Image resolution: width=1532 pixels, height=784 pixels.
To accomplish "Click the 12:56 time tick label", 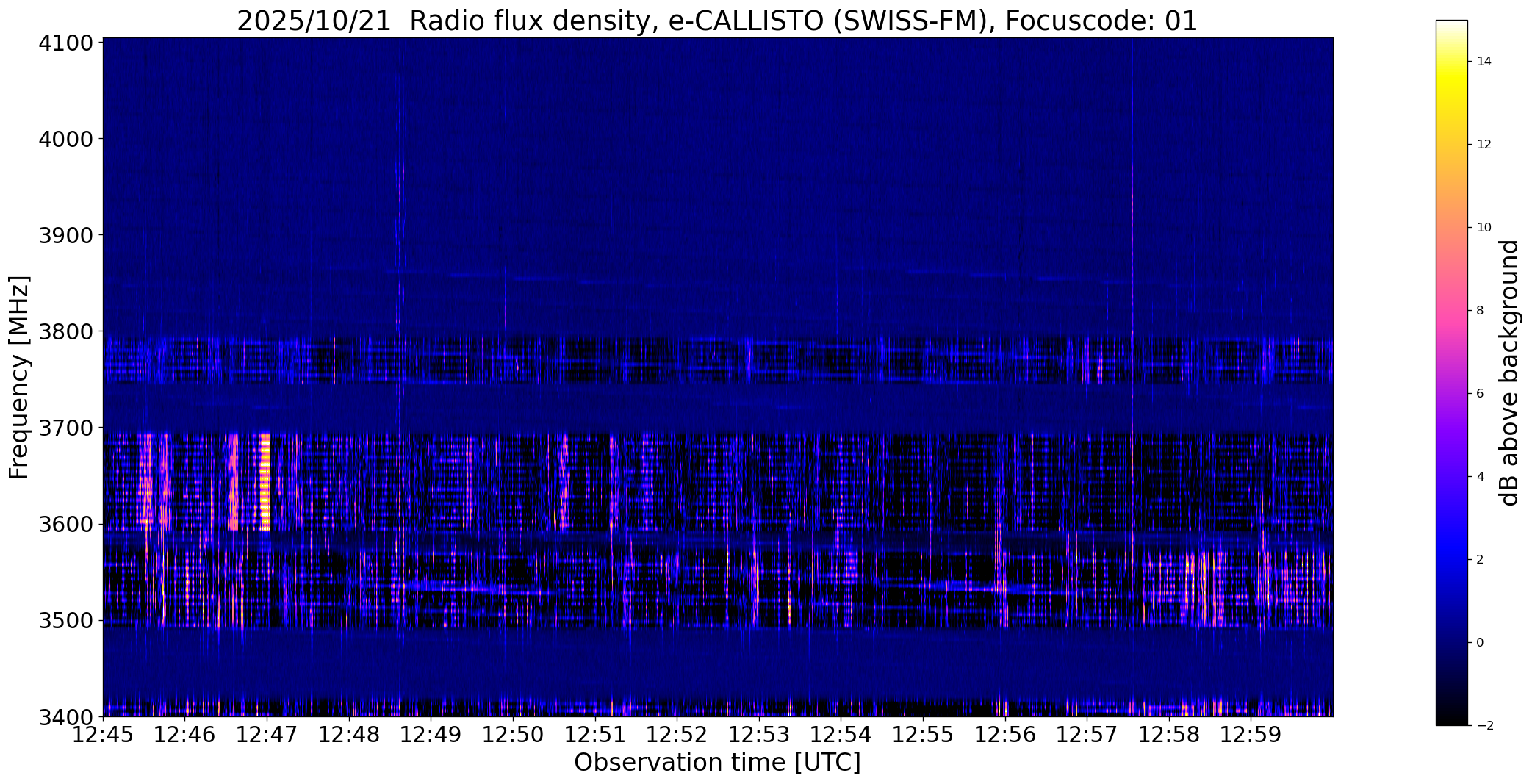I will 1006,735.
